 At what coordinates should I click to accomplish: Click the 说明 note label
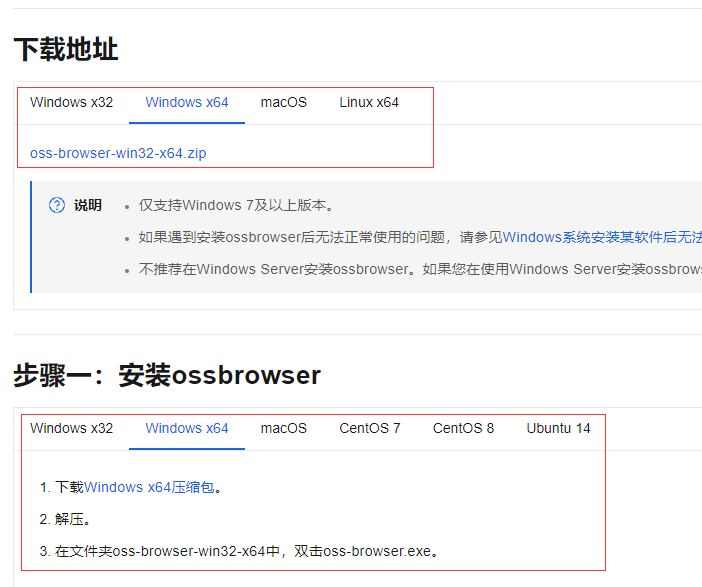point(88,205)
